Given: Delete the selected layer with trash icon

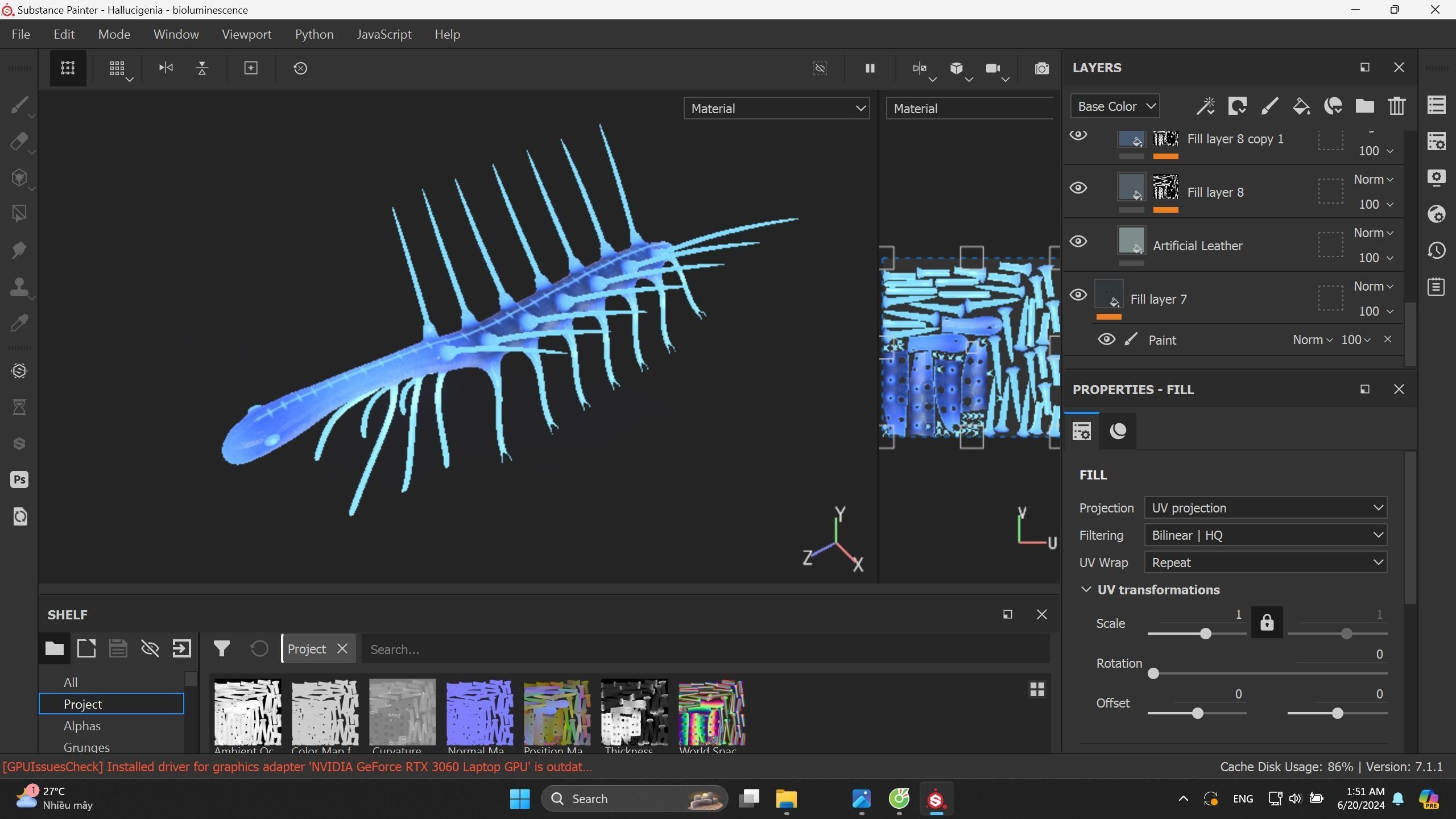Looking at the screenshot, I should coord(1397,106).
